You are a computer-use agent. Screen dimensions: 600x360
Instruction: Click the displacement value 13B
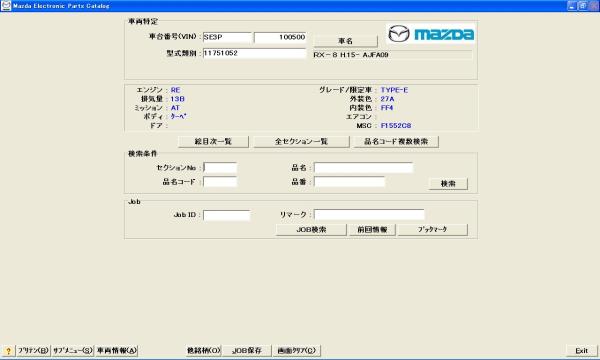point(178,99)
